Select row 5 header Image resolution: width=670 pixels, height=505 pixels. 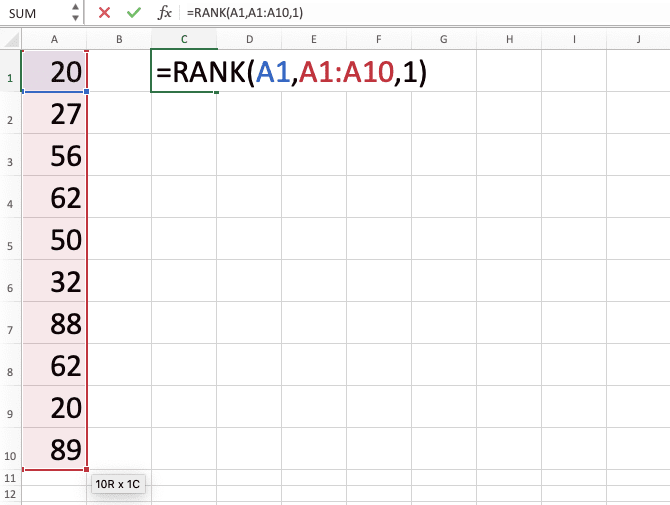point(10,238)
